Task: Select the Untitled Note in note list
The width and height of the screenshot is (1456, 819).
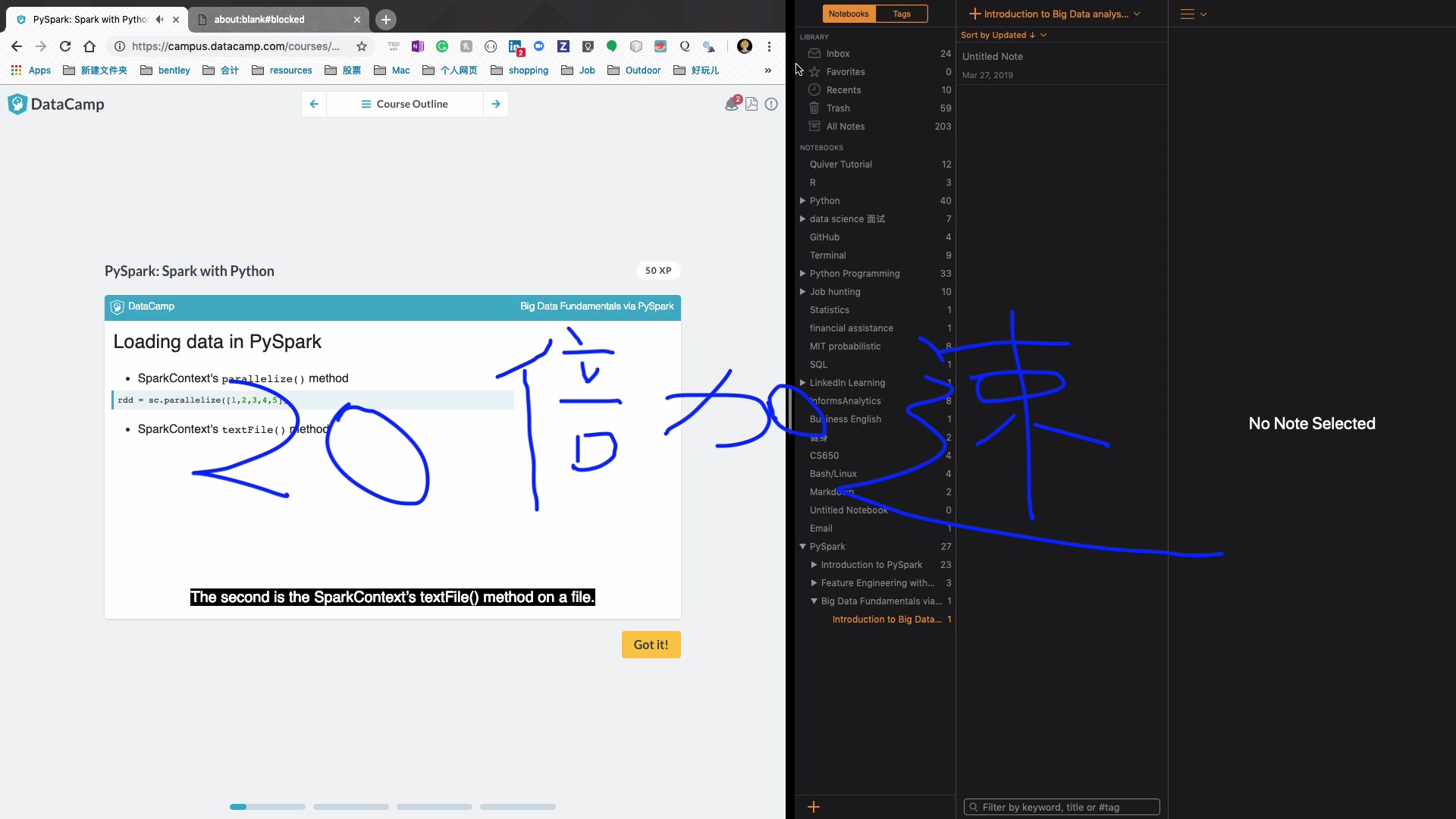Action: [x=1062, y=64]
